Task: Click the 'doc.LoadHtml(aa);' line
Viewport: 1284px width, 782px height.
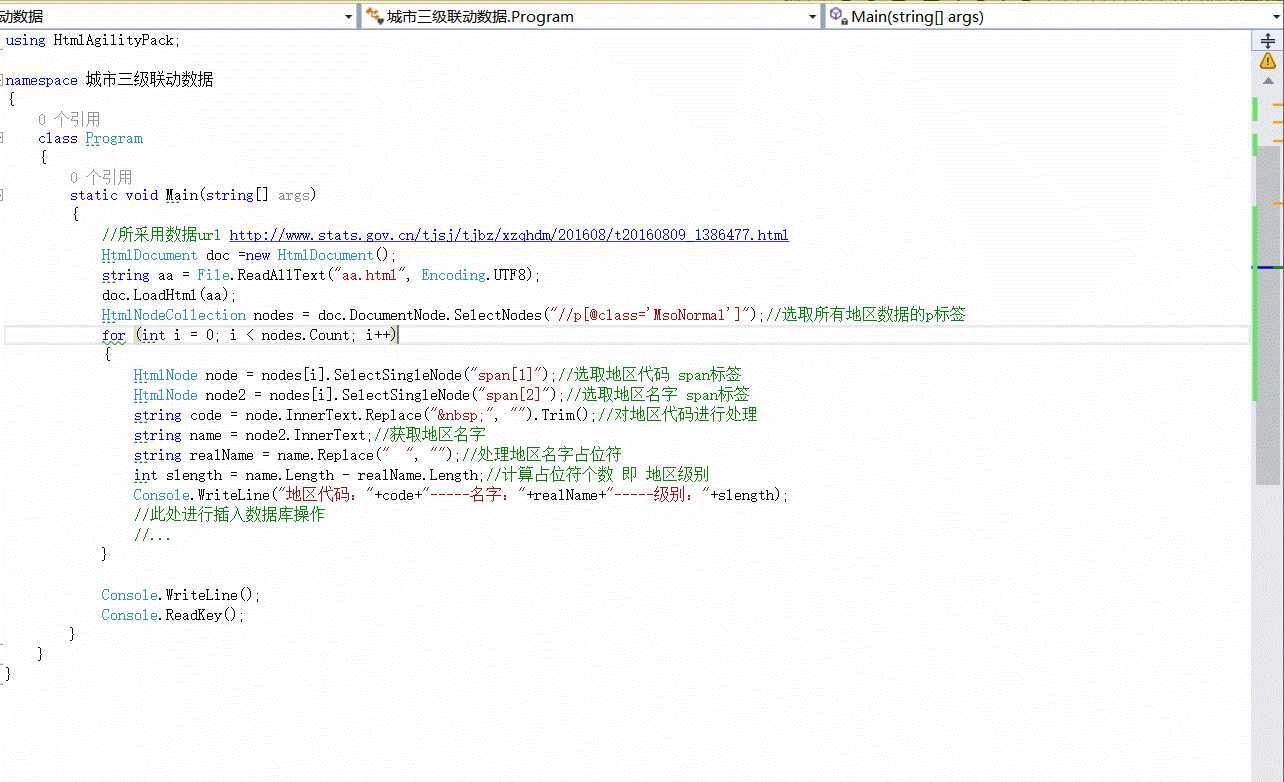Action: coord(170,295)
